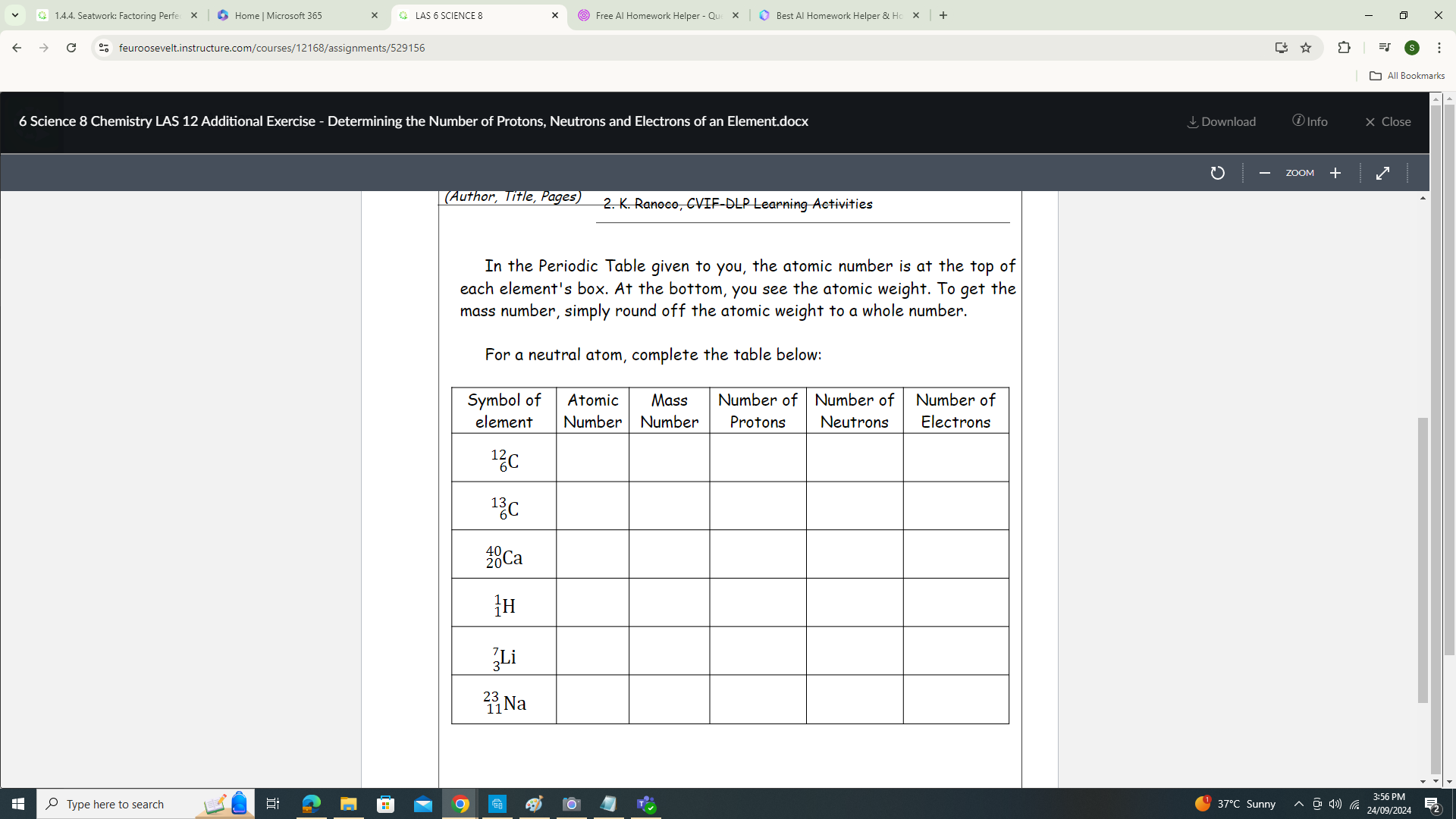Click the Atomic Number column header
This screenshot has width=1456, height=819.
592,411
